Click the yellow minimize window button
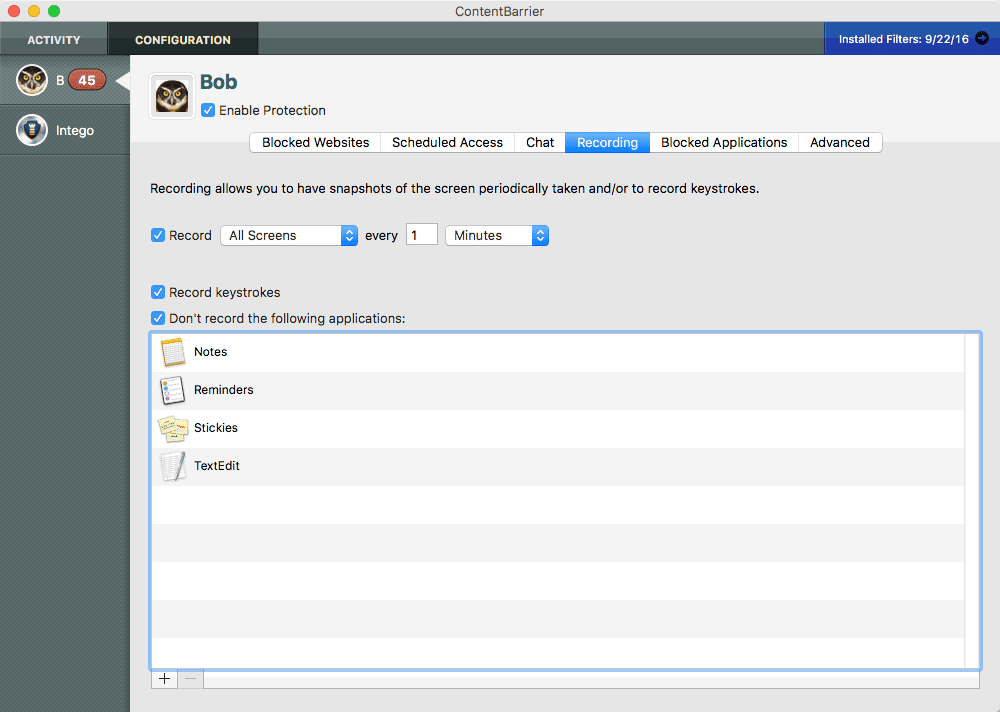The image size is (1000, 712). 34,11
